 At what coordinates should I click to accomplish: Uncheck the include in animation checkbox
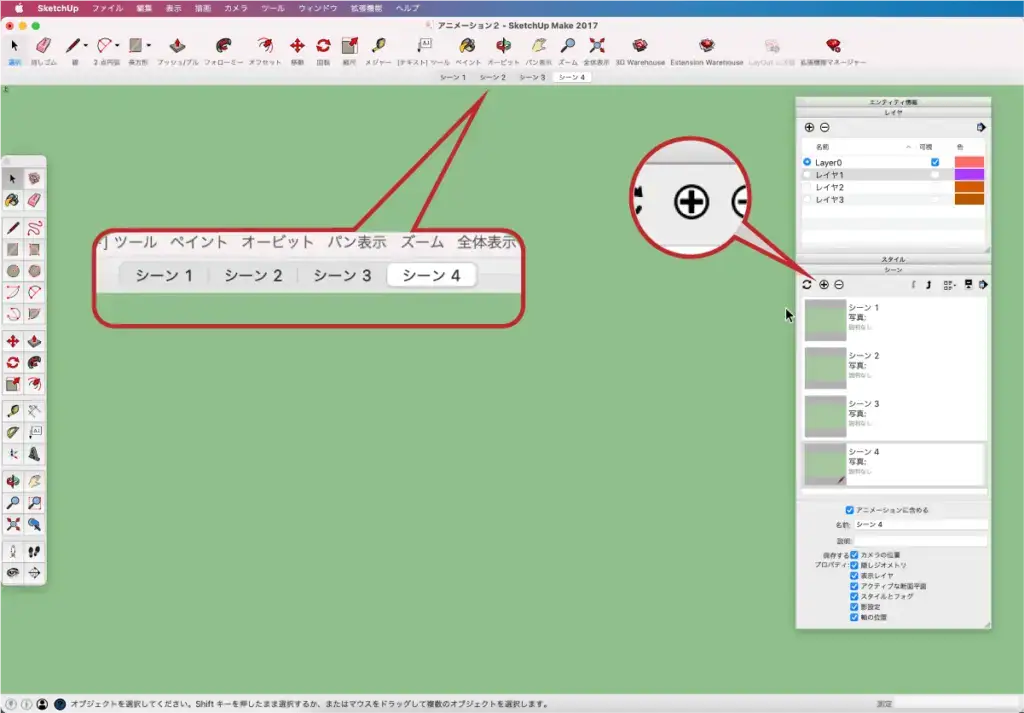point(850,510)
